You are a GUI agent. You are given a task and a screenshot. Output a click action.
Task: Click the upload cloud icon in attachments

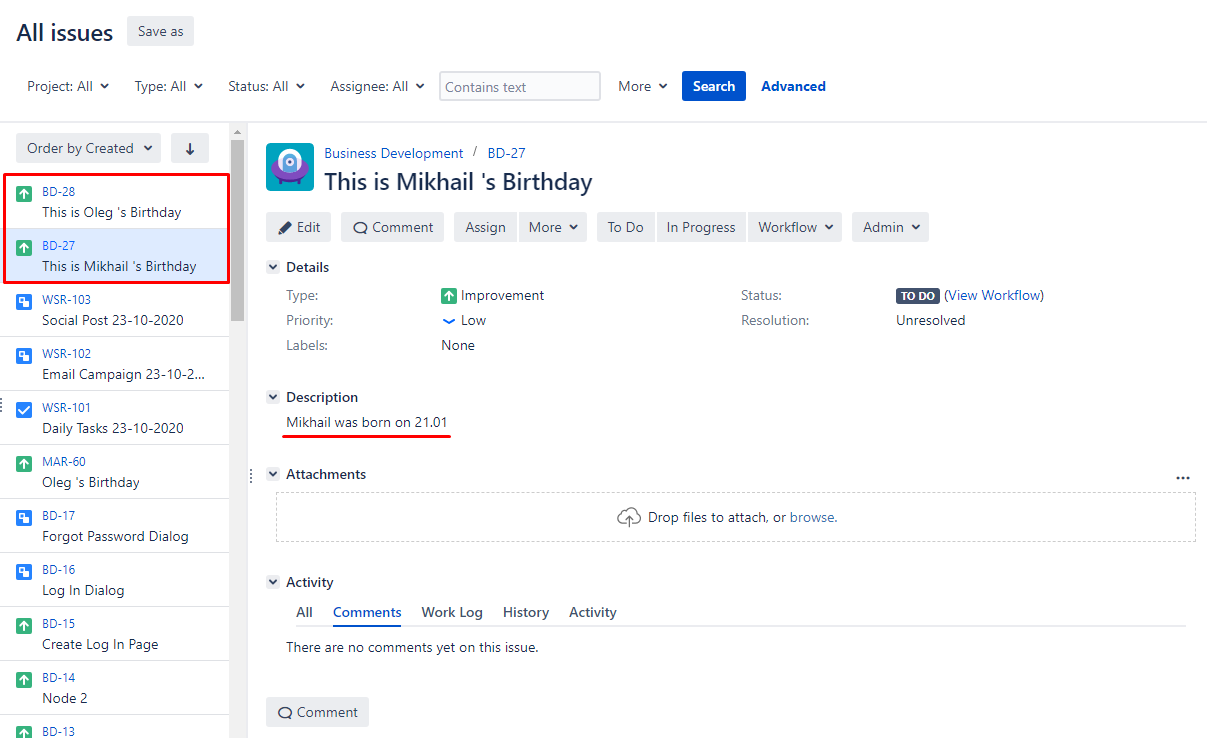[x=629, y=517]
